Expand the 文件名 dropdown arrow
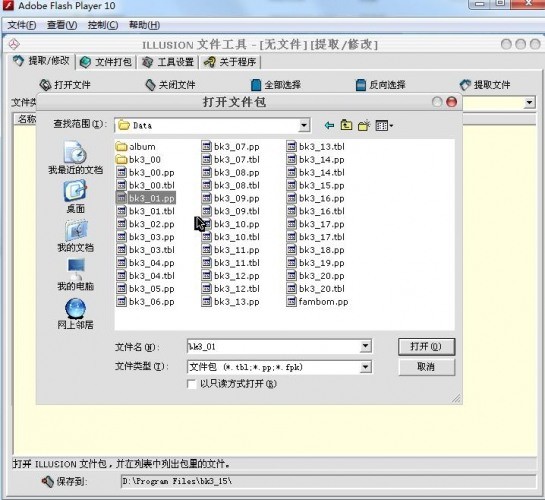Image resolution: width=545 pixels, height=500 pixels. pyautogui.click(x=365, y=346)
